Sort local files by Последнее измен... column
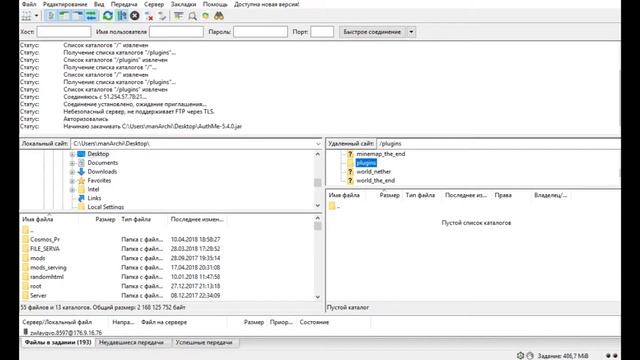 click(x=197, y=219)
